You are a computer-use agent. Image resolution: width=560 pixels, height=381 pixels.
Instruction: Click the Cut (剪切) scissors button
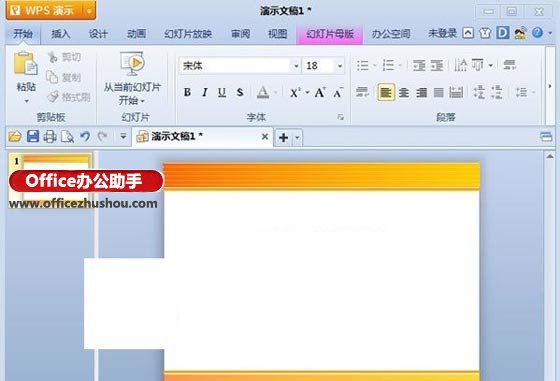[x=64, y=57]
